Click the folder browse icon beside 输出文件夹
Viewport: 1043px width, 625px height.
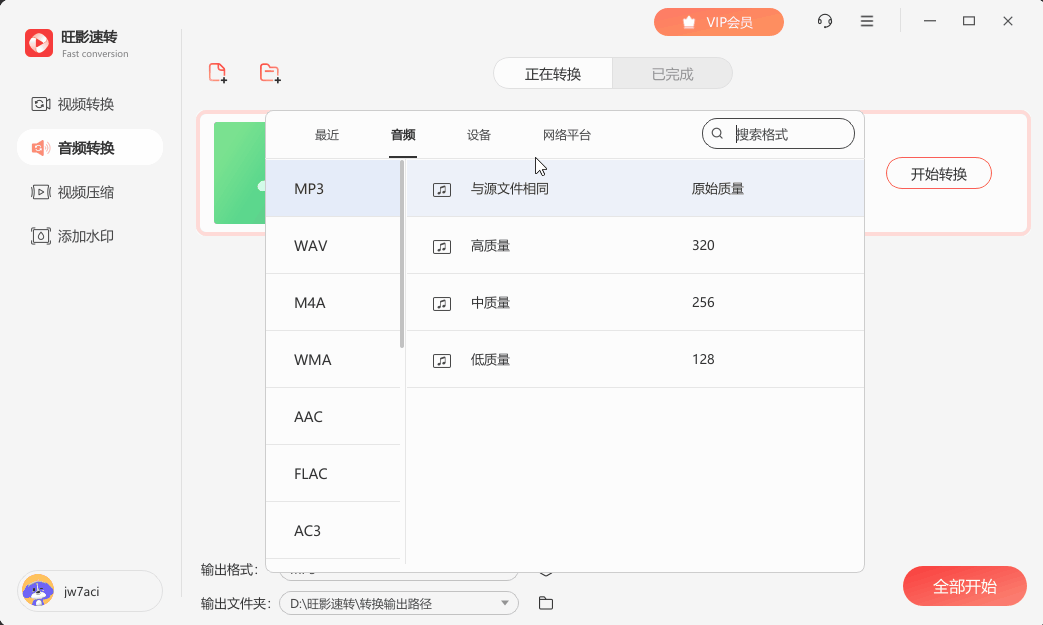(x=544, y=603)
